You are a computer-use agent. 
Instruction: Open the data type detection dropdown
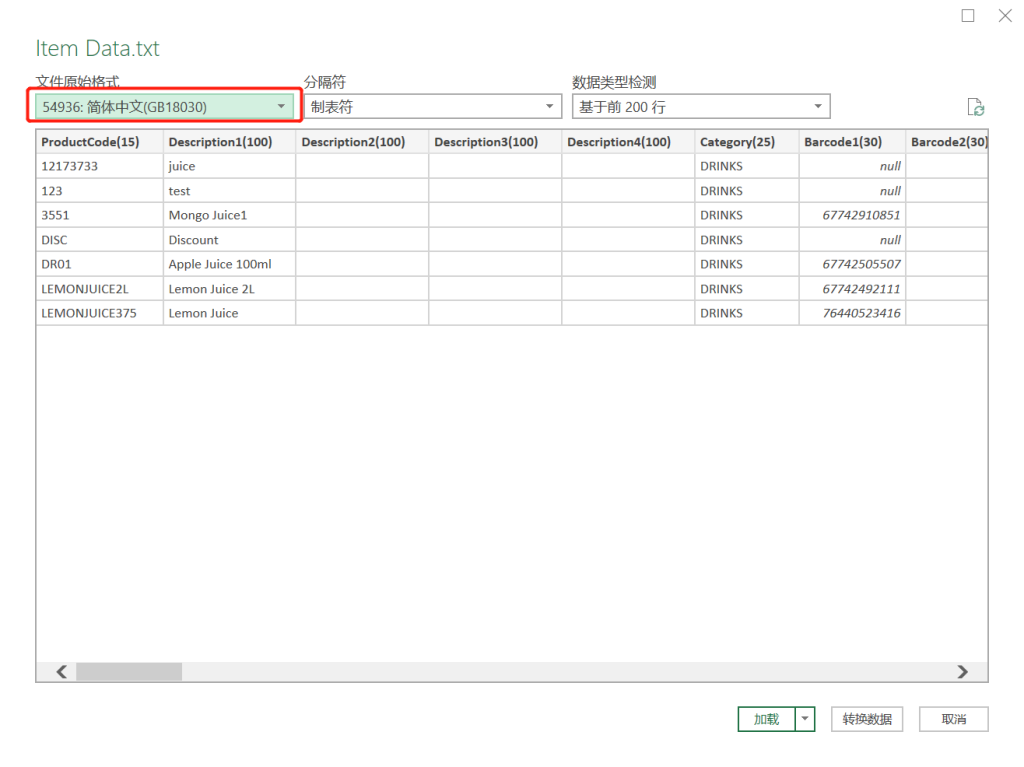700,107
